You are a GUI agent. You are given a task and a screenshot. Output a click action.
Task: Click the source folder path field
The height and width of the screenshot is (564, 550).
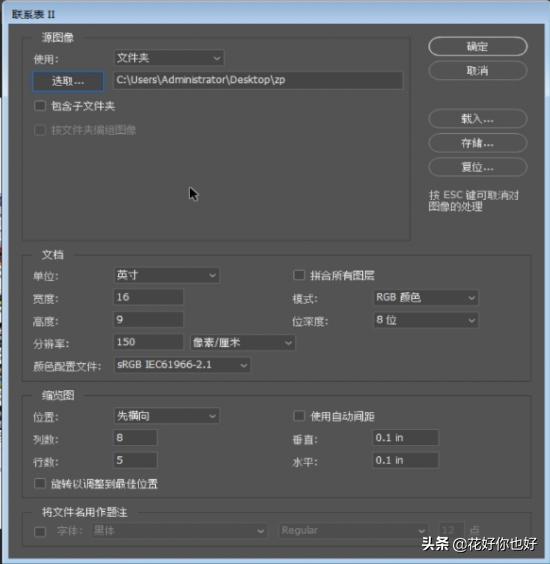point(258,80)
